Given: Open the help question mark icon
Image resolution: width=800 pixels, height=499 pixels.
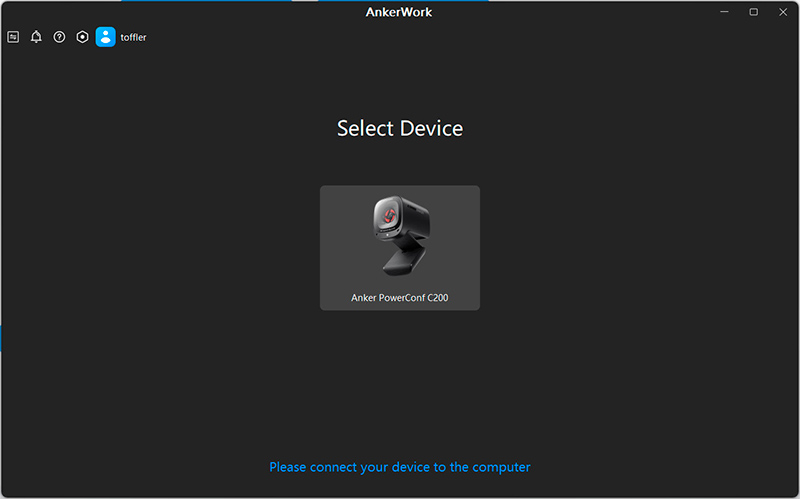Looking at the screenshot, I should [59, 37].
